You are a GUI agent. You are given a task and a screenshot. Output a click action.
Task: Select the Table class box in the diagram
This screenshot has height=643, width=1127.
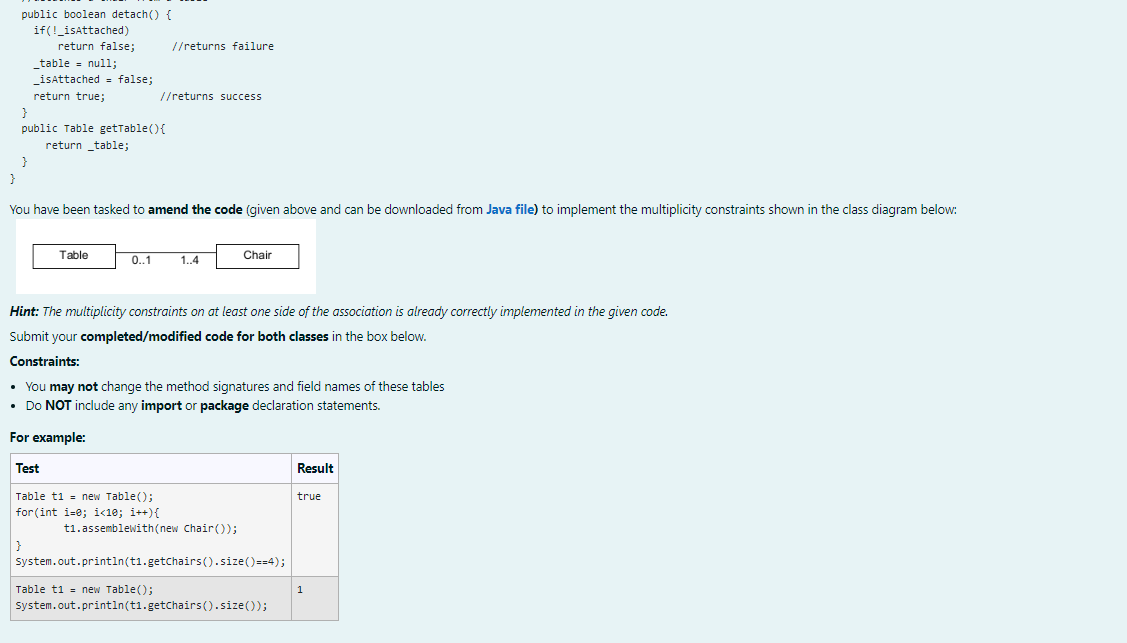tap(74, 255)
